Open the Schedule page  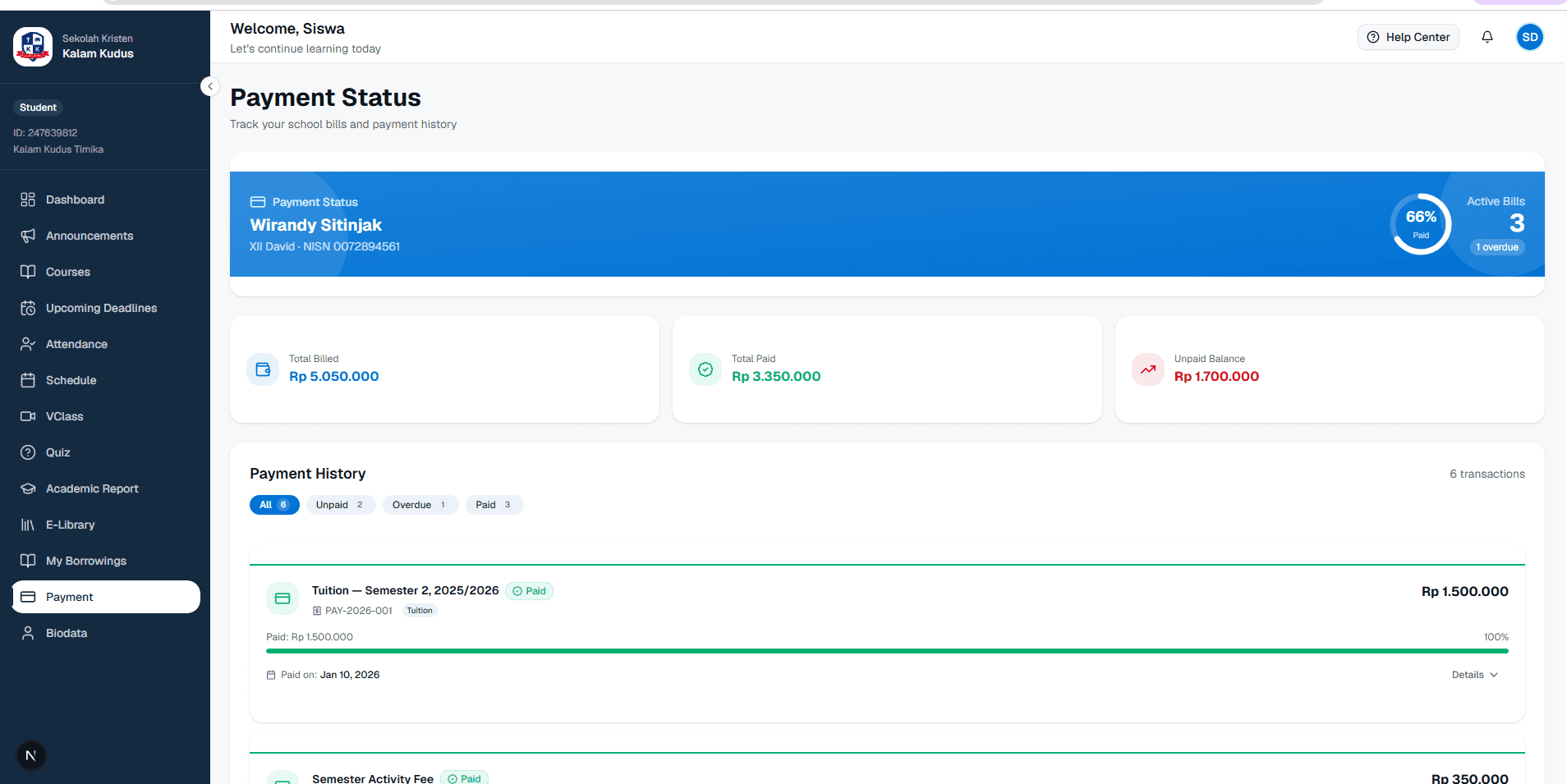tap(105, 380)
